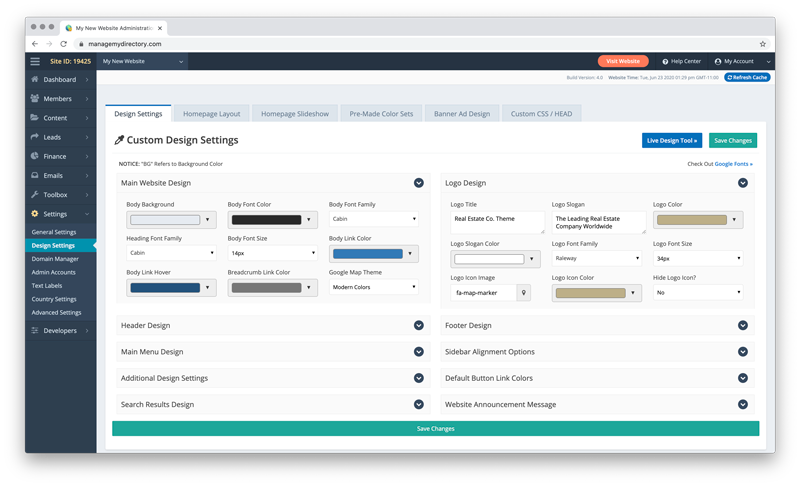This screenshot has height=486, width=800.
Task: Open the My New Website site selector
Action: pyautogui.click(x=142, y=61)
